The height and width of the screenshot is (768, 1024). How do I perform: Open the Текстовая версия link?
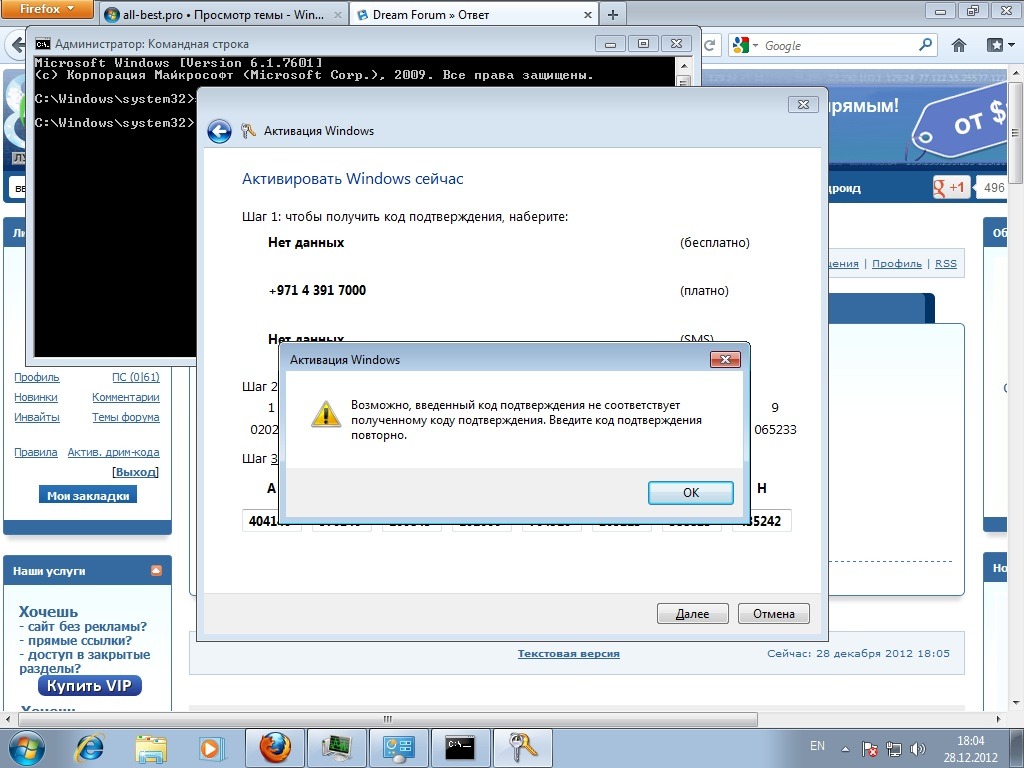(x=569, y=653)
